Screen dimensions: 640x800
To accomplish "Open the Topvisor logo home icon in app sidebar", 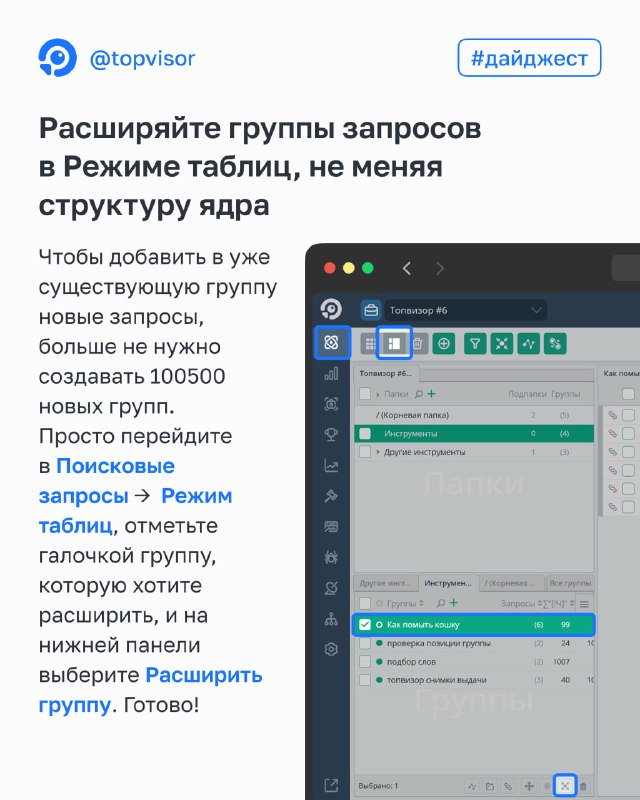I will click(x=331, y=309).
